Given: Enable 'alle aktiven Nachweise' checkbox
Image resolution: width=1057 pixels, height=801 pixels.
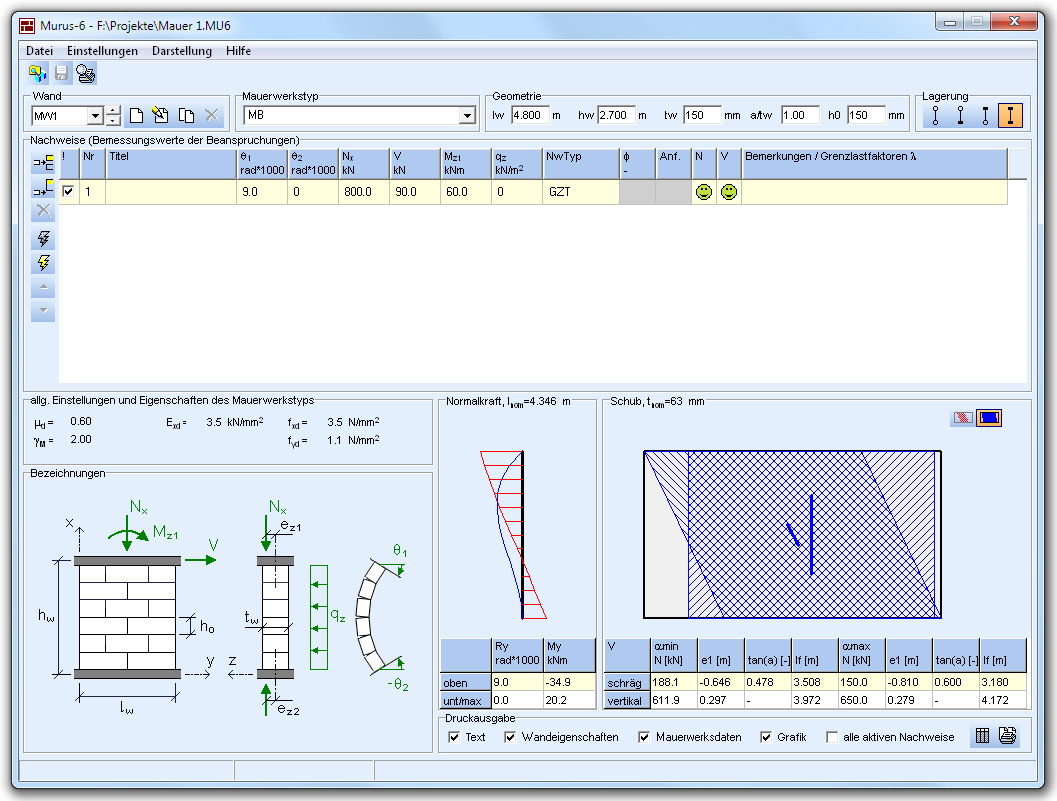Looking at the screenshot, I should pos(832,738).
